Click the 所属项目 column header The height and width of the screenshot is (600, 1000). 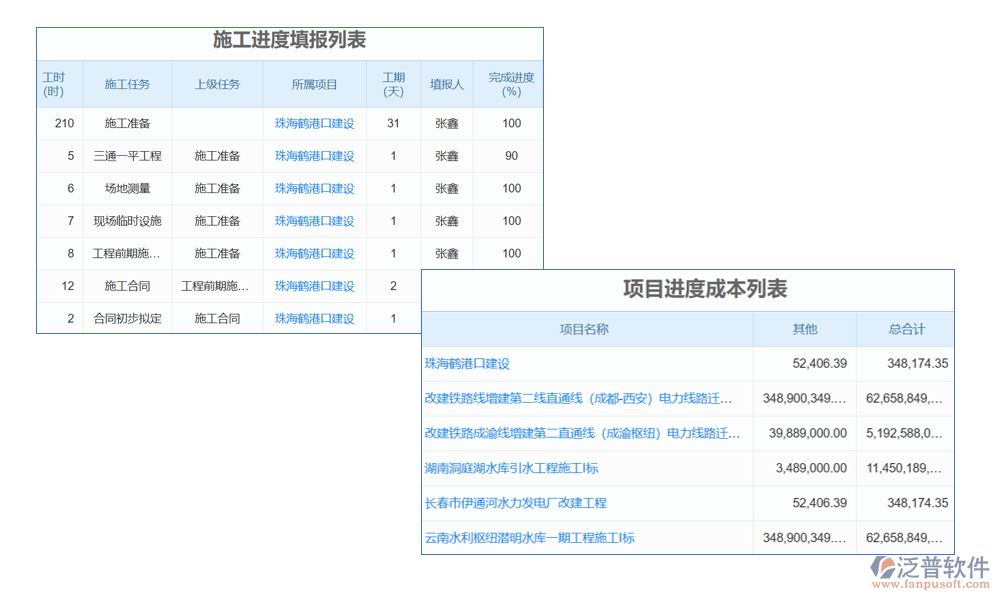click(314, 85)
